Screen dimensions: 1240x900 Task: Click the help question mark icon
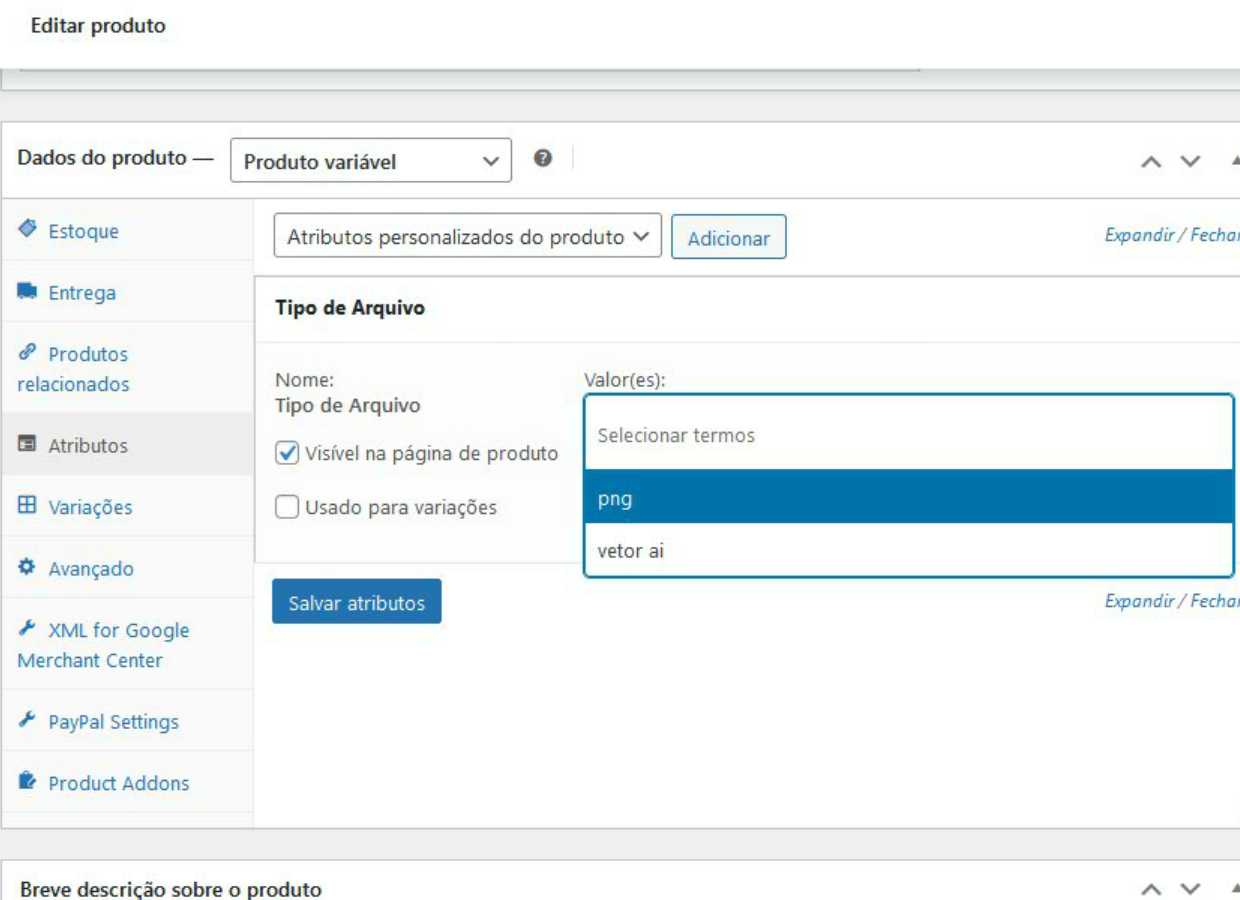[x=543, y=159]
